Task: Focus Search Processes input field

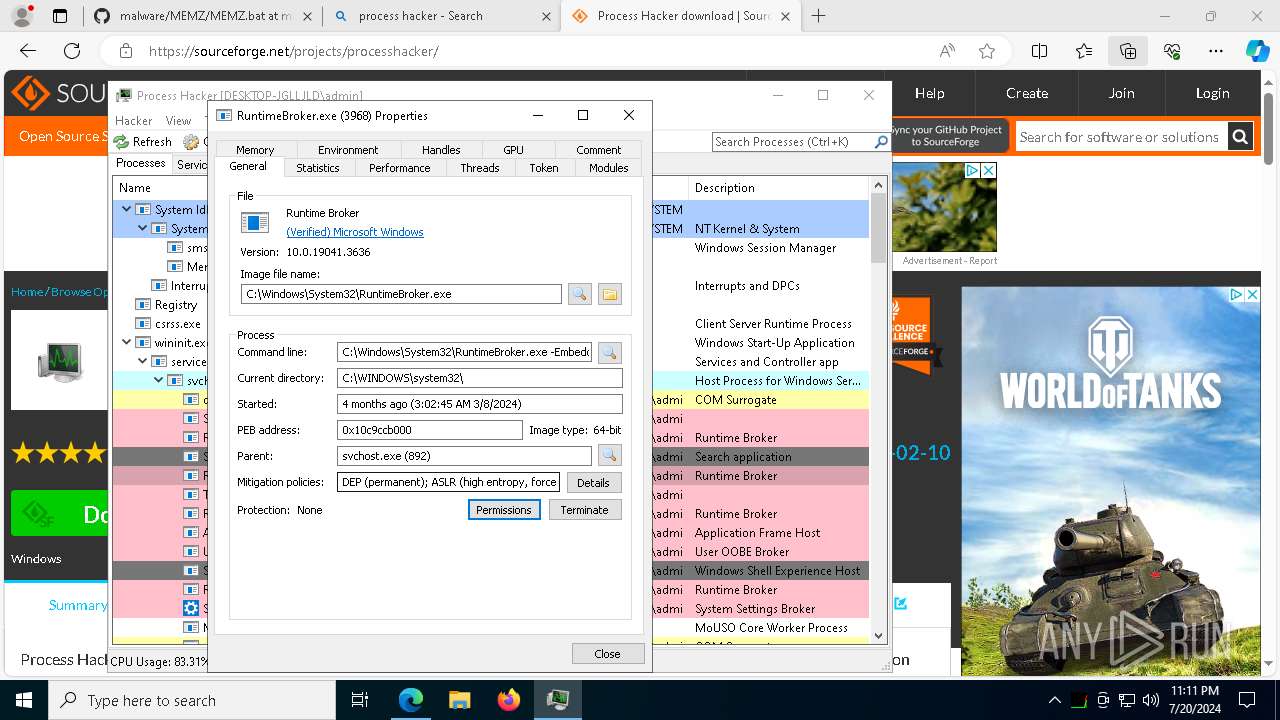Action: (x=792, y=142)
